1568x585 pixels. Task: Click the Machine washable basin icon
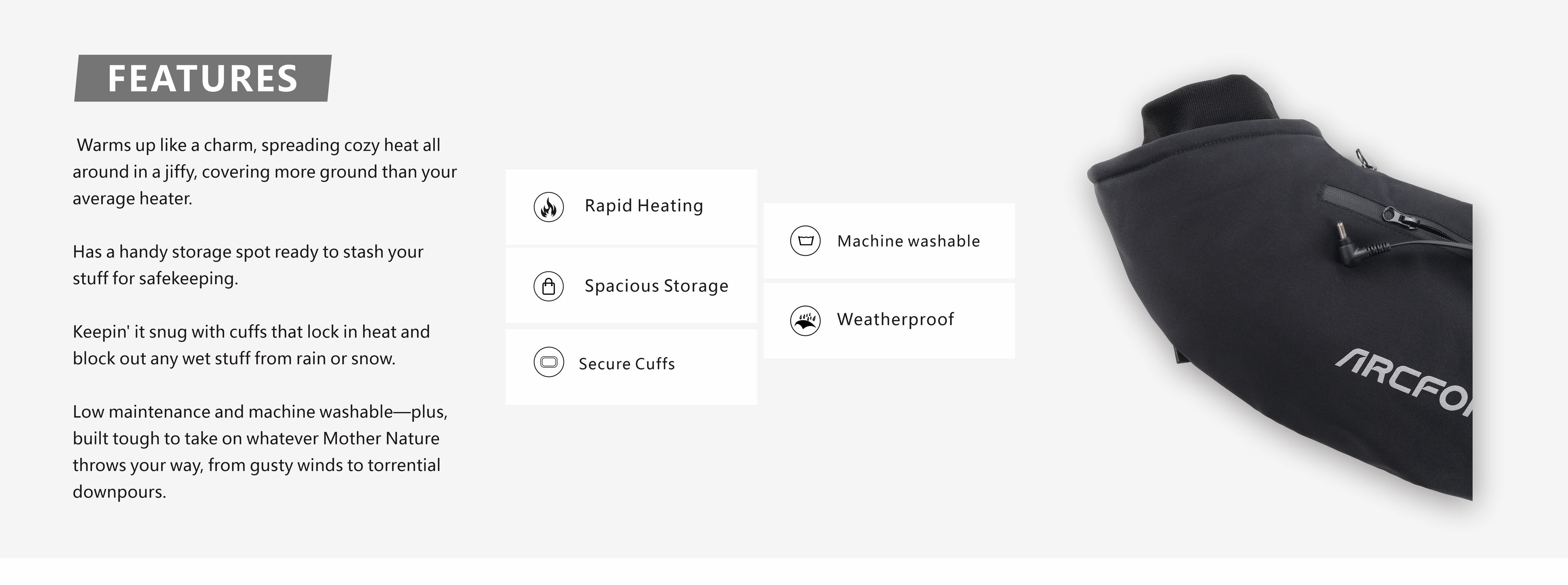click(x=805, y=241)
